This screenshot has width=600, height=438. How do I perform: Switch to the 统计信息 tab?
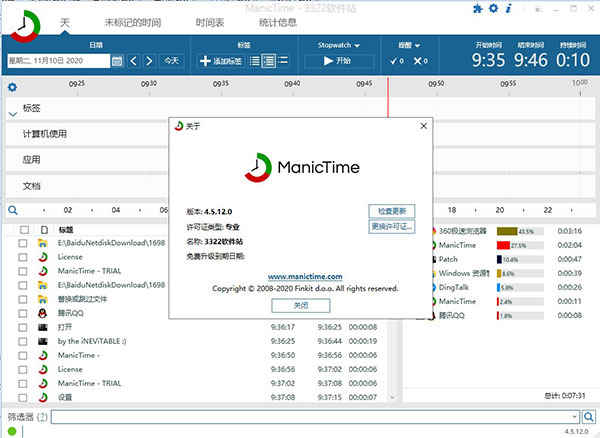click(278, 23)
